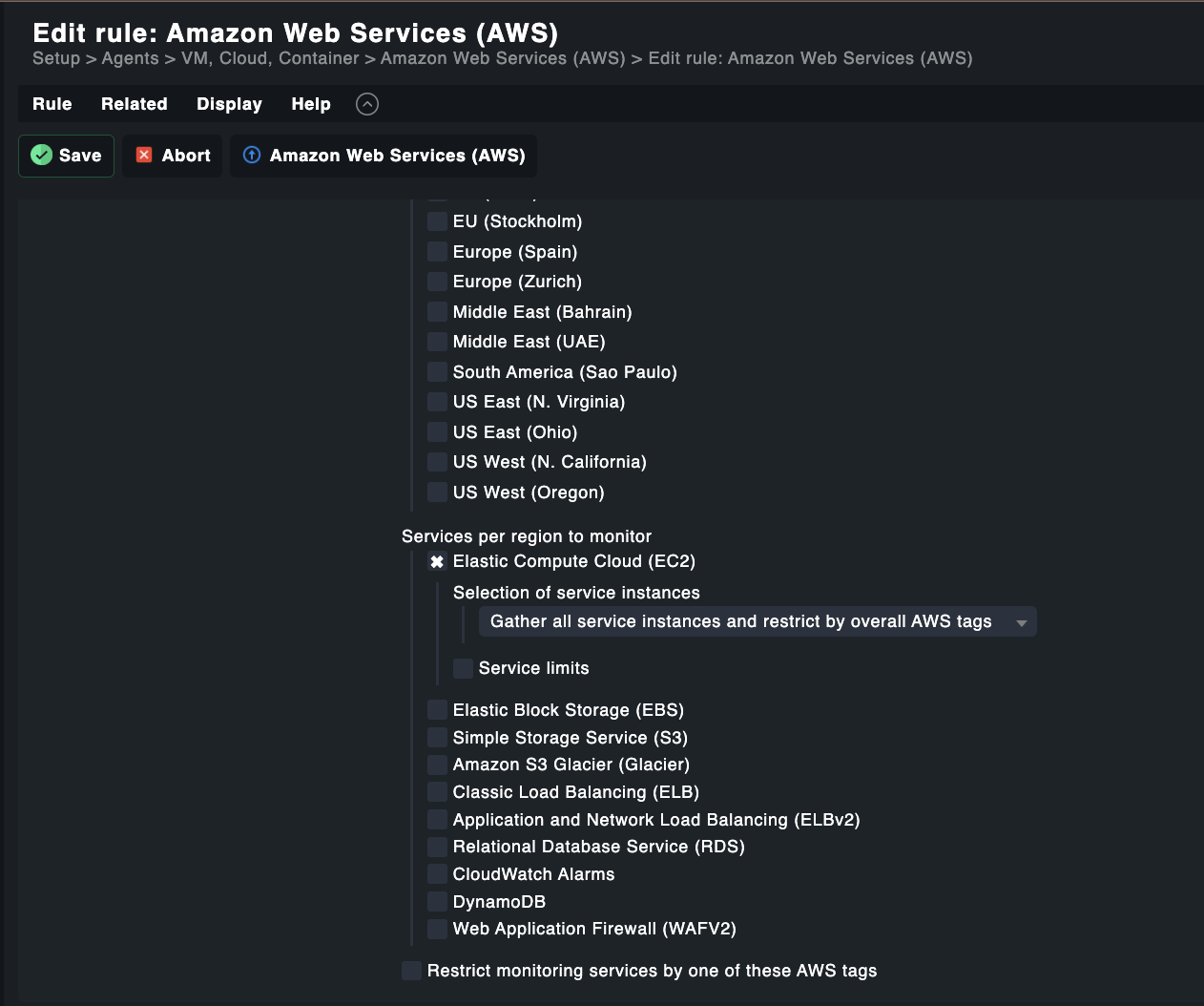Go back to the Amazon Web Services (AWS) rule list button
The height and width of the screenshot is (1006, 1204).
tap(384, 156)
